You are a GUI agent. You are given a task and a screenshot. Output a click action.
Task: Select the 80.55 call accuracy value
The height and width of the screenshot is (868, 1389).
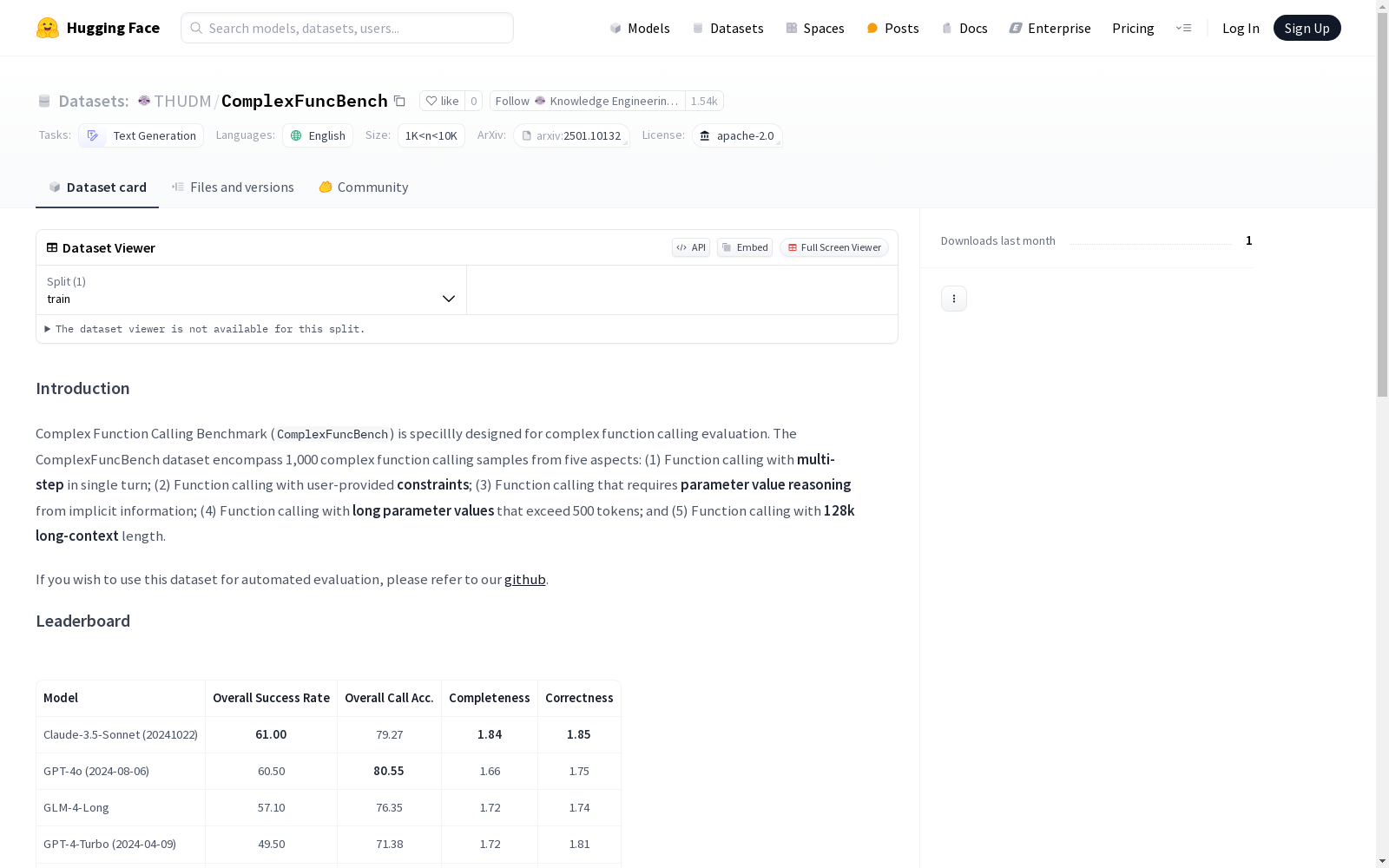point(389,771)
